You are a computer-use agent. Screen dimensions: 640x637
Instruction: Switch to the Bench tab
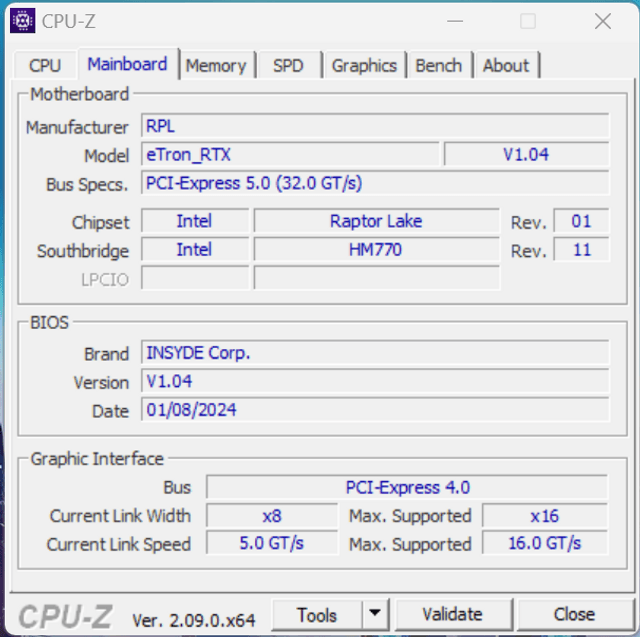(438, 65)
